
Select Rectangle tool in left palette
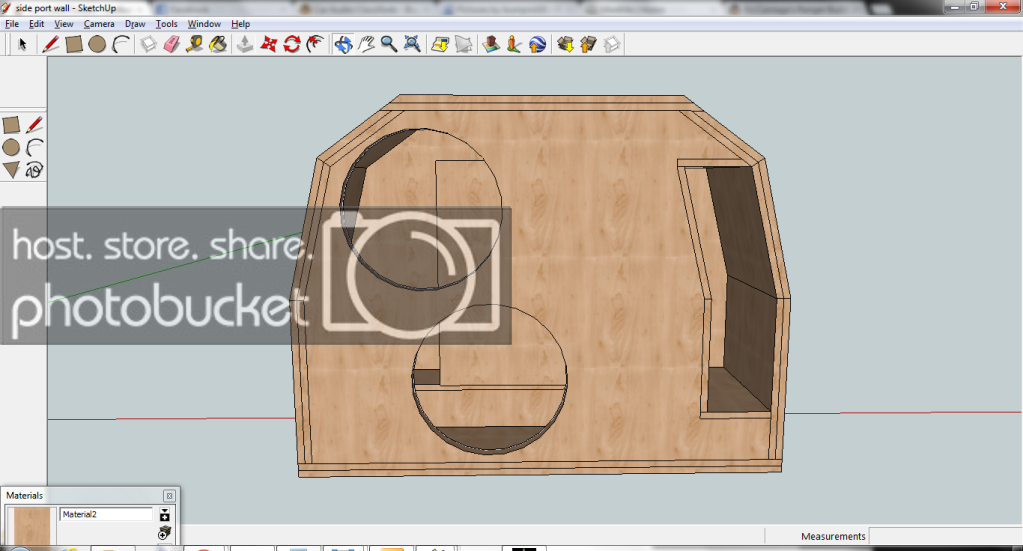tap(11, 125)
